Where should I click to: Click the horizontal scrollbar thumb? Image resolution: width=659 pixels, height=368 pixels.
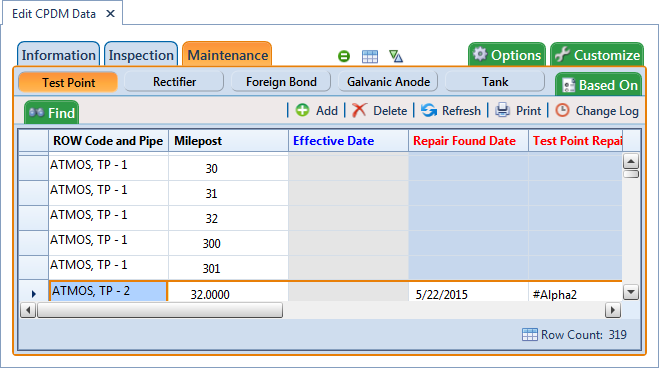coord(160,310)
